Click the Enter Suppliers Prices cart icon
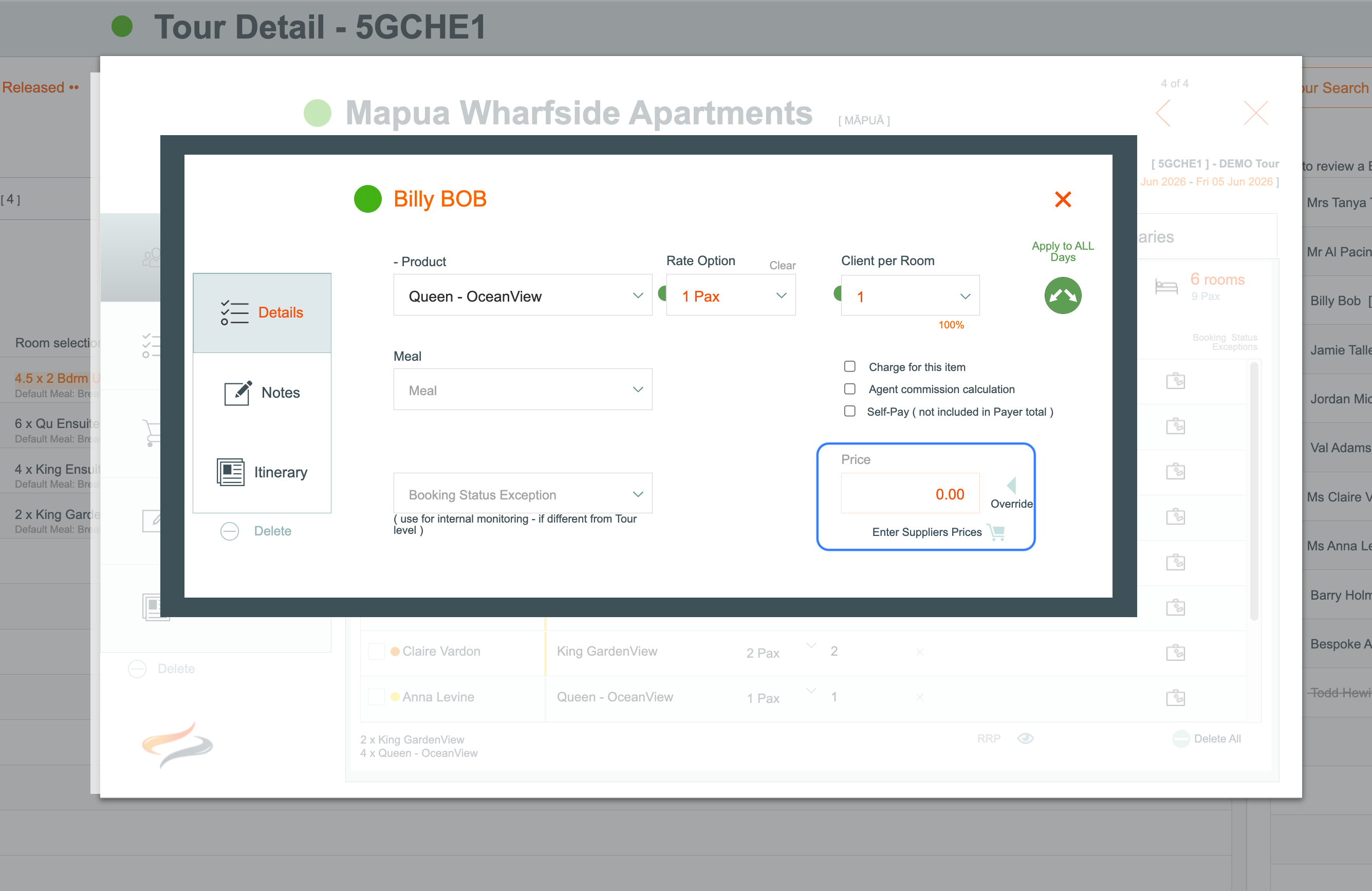This screenshot has width=1372, height=891. tap(996, 532)
